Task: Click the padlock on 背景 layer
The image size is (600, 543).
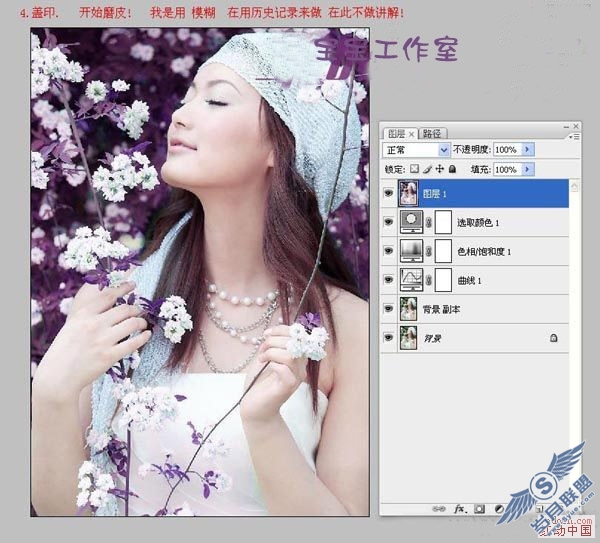Action: point(553,338)
